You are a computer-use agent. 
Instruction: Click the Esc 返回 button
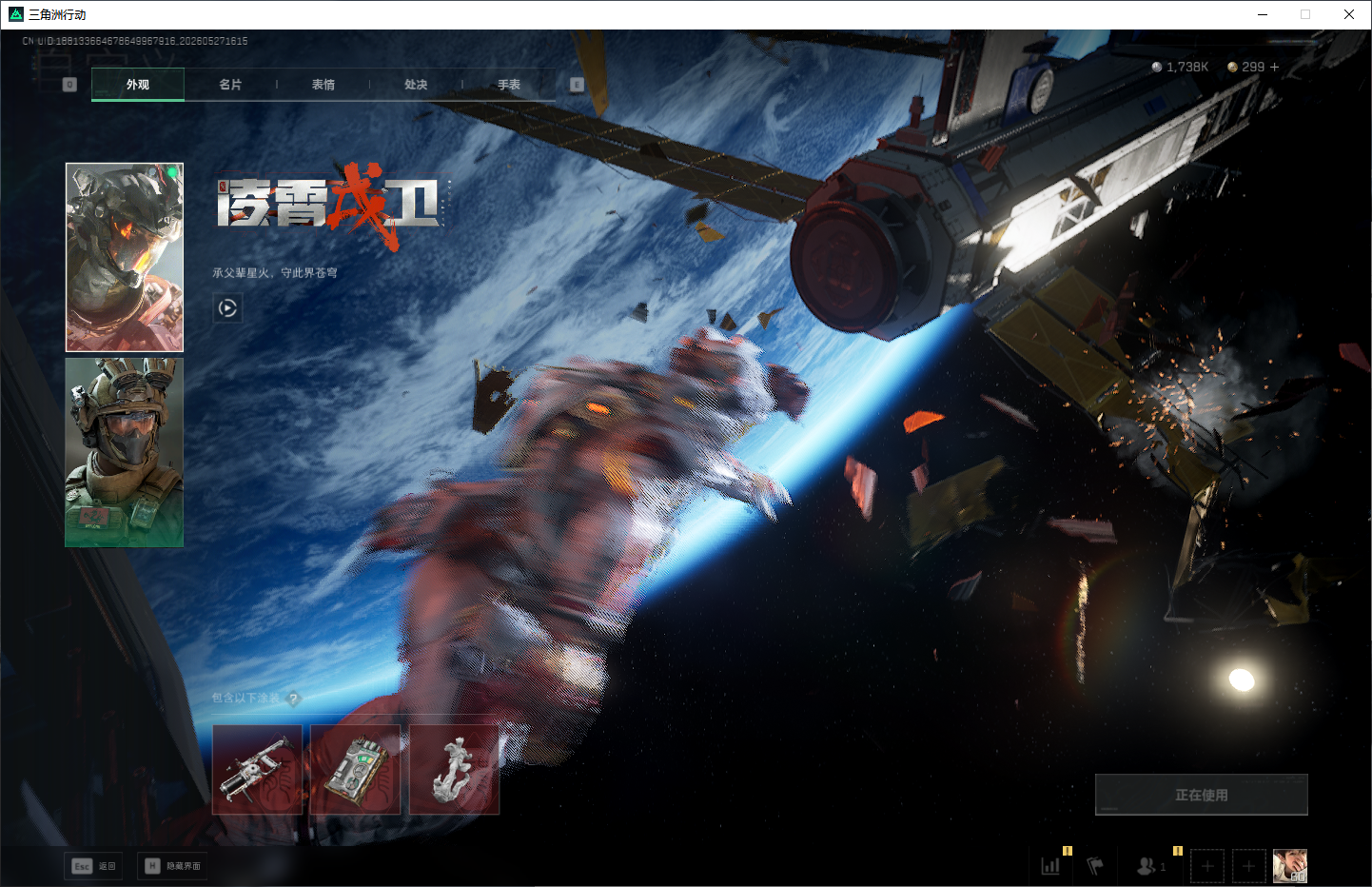[93, 866]
